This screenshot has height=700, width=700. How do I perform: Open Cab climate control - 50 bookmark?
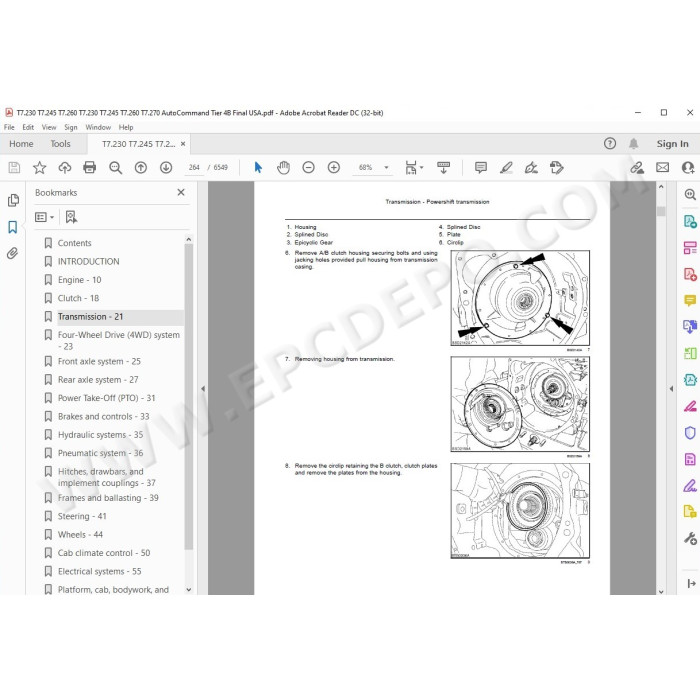104,553
